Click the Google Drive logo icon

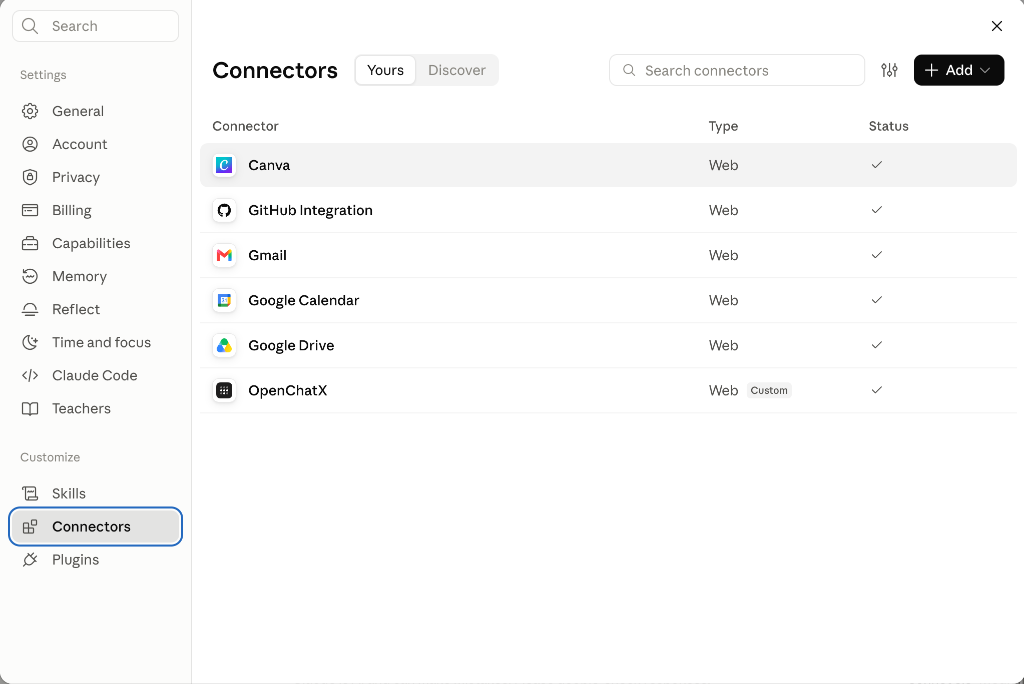tap(224, 346)
